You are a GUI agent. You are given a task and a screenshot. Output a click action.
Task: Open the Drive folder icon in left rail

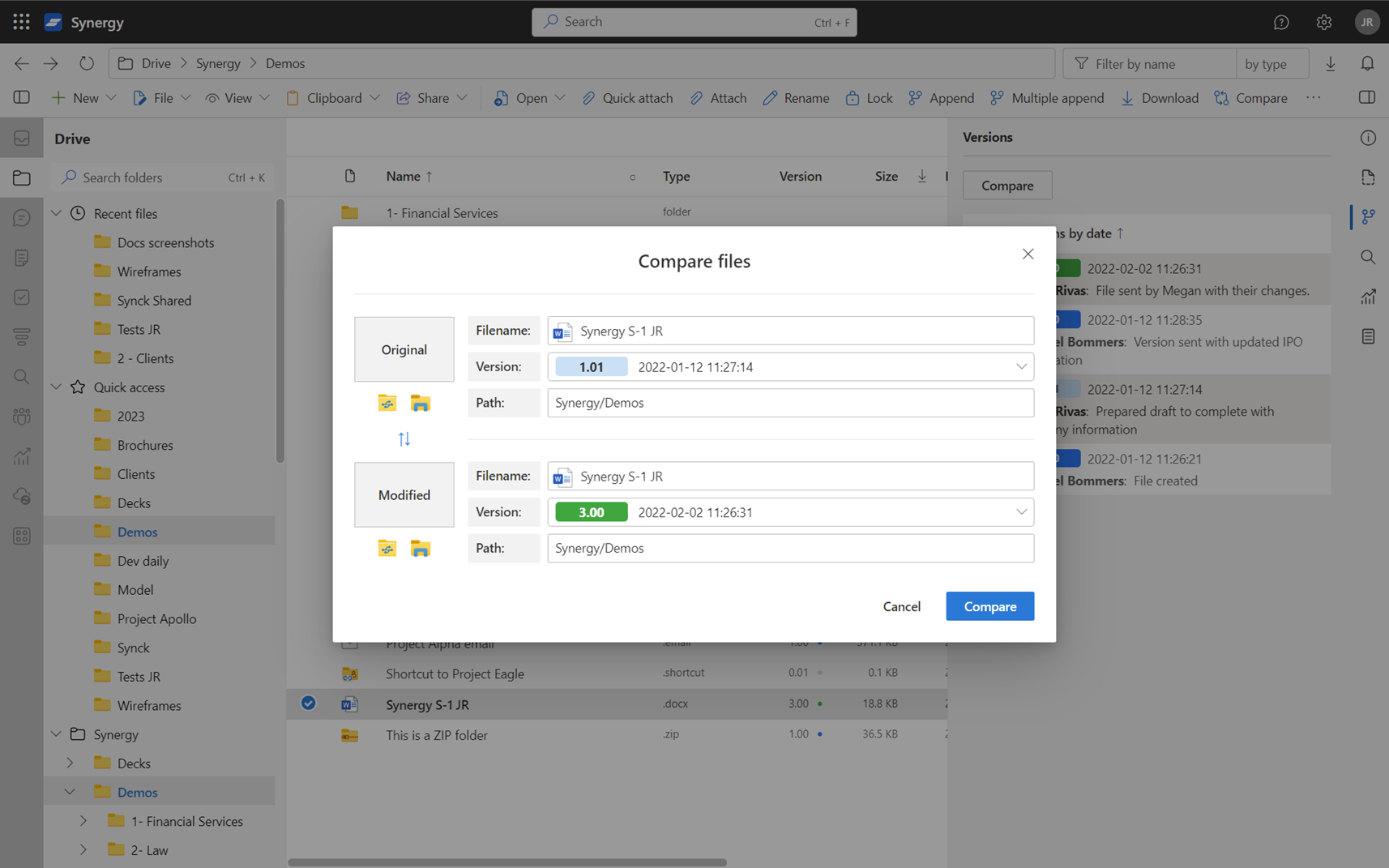pyautogui.click(x=22, y=177)
